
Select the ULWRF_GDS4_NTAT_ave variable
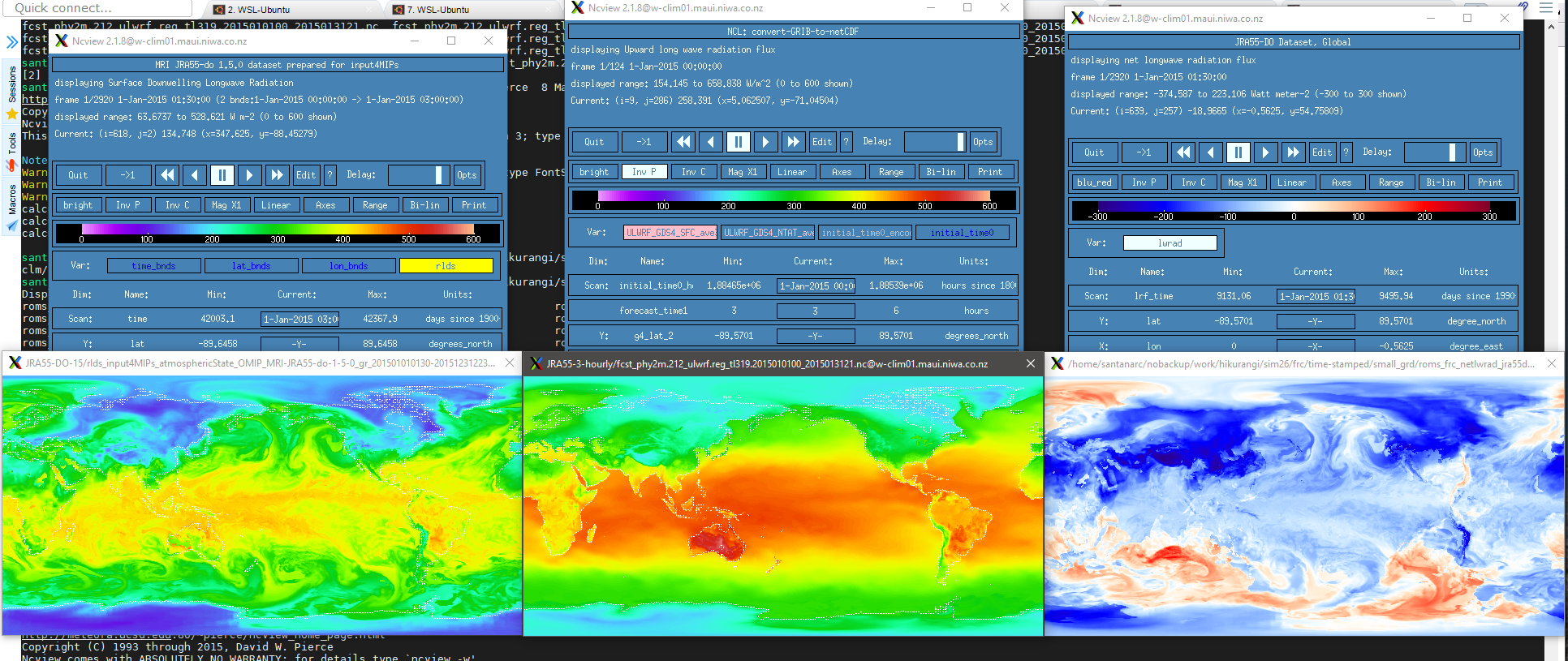click(x=768, y=233)
